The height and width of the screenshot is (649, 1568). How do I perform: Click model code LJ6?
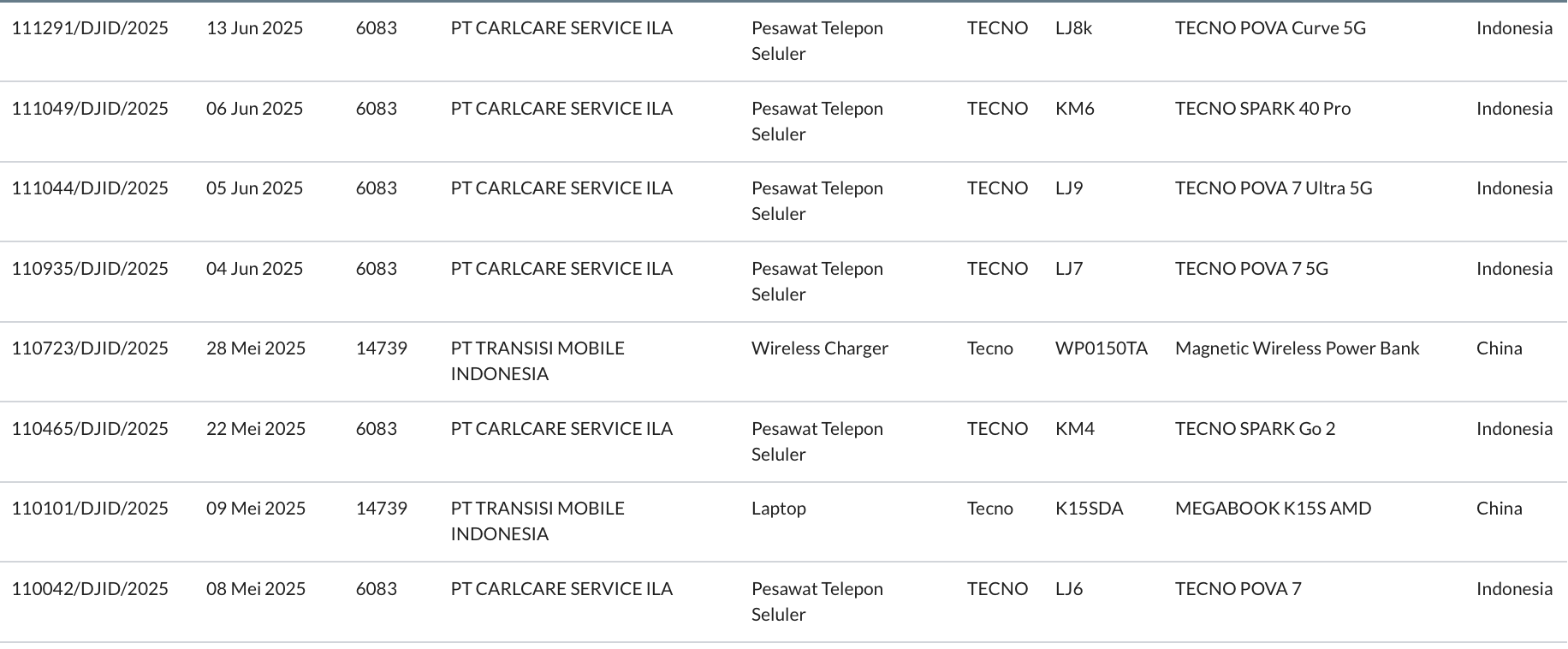point(1069,589)
